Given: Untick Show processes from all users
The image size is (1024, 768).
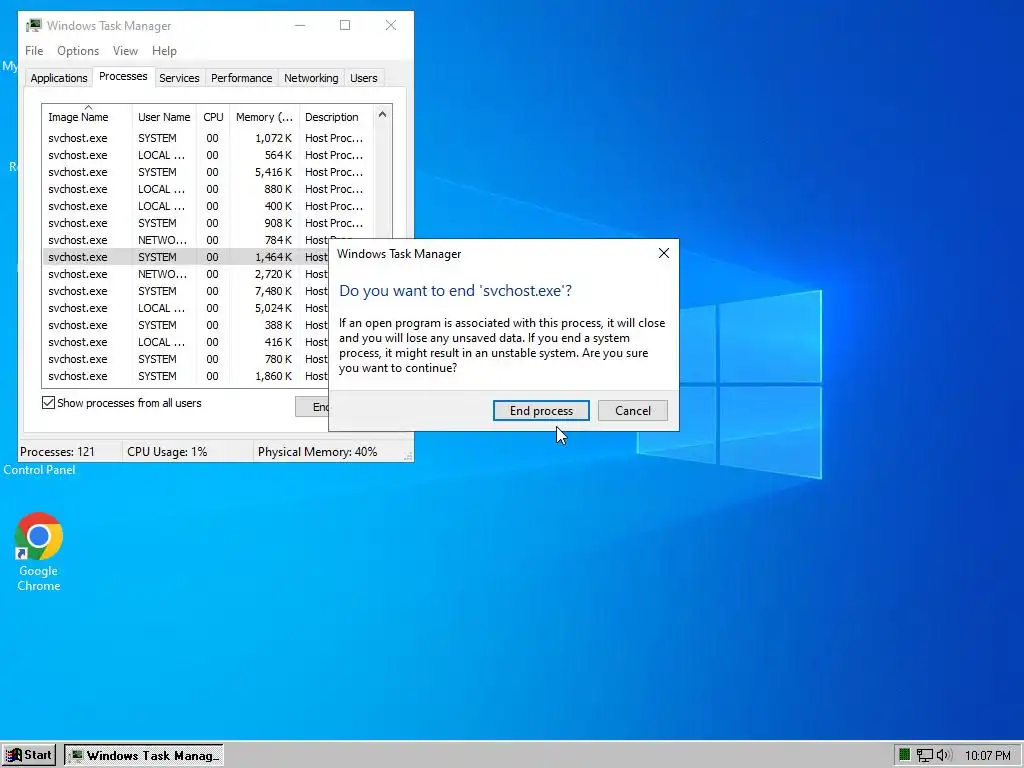Looking at the screenshot, I should [48, 403].
